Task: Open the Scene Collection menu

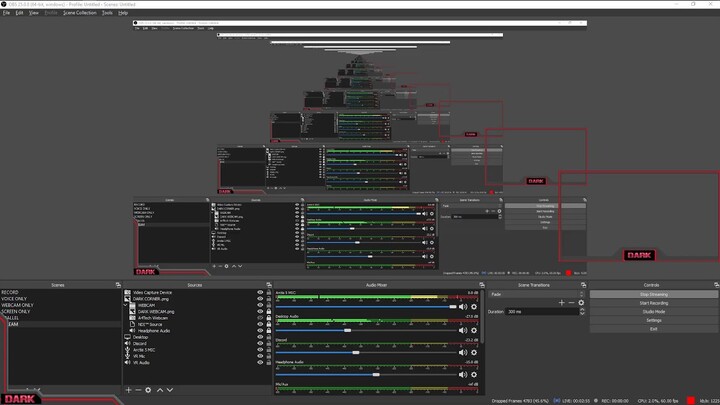Action: click(x=79, y=13)
